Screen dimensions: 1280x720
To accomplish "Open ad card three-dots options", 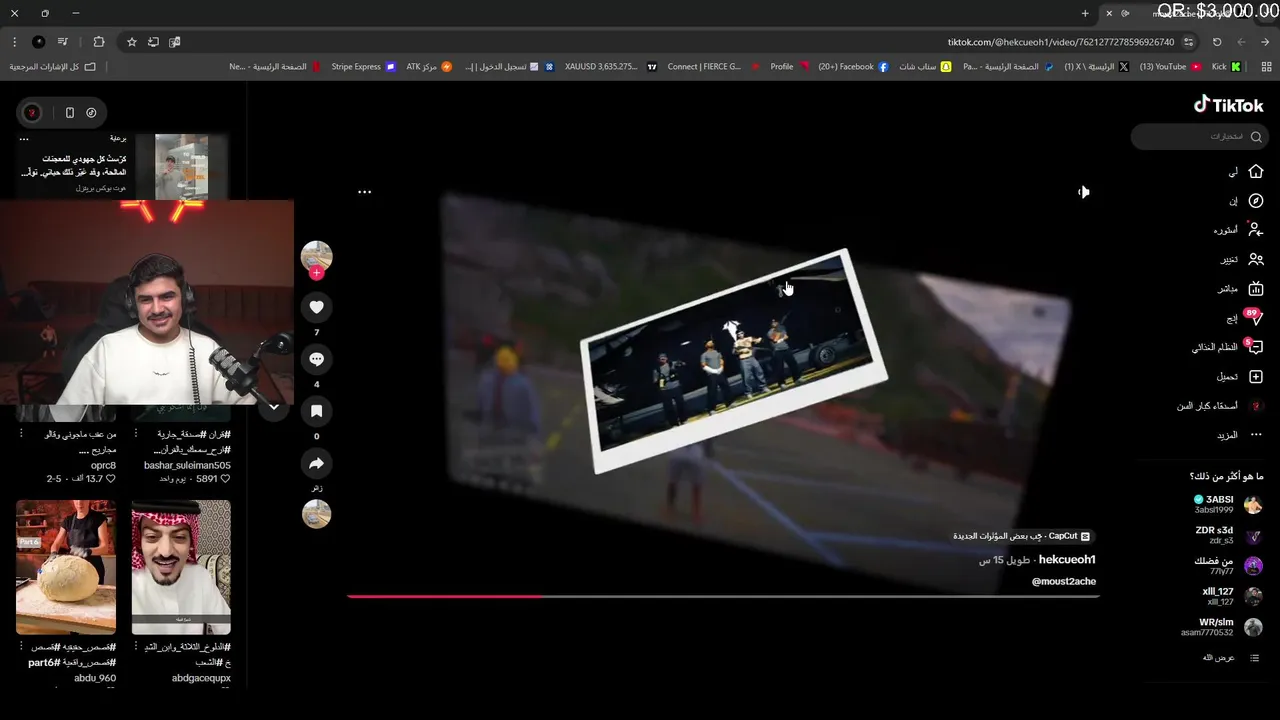I will 24,139.
